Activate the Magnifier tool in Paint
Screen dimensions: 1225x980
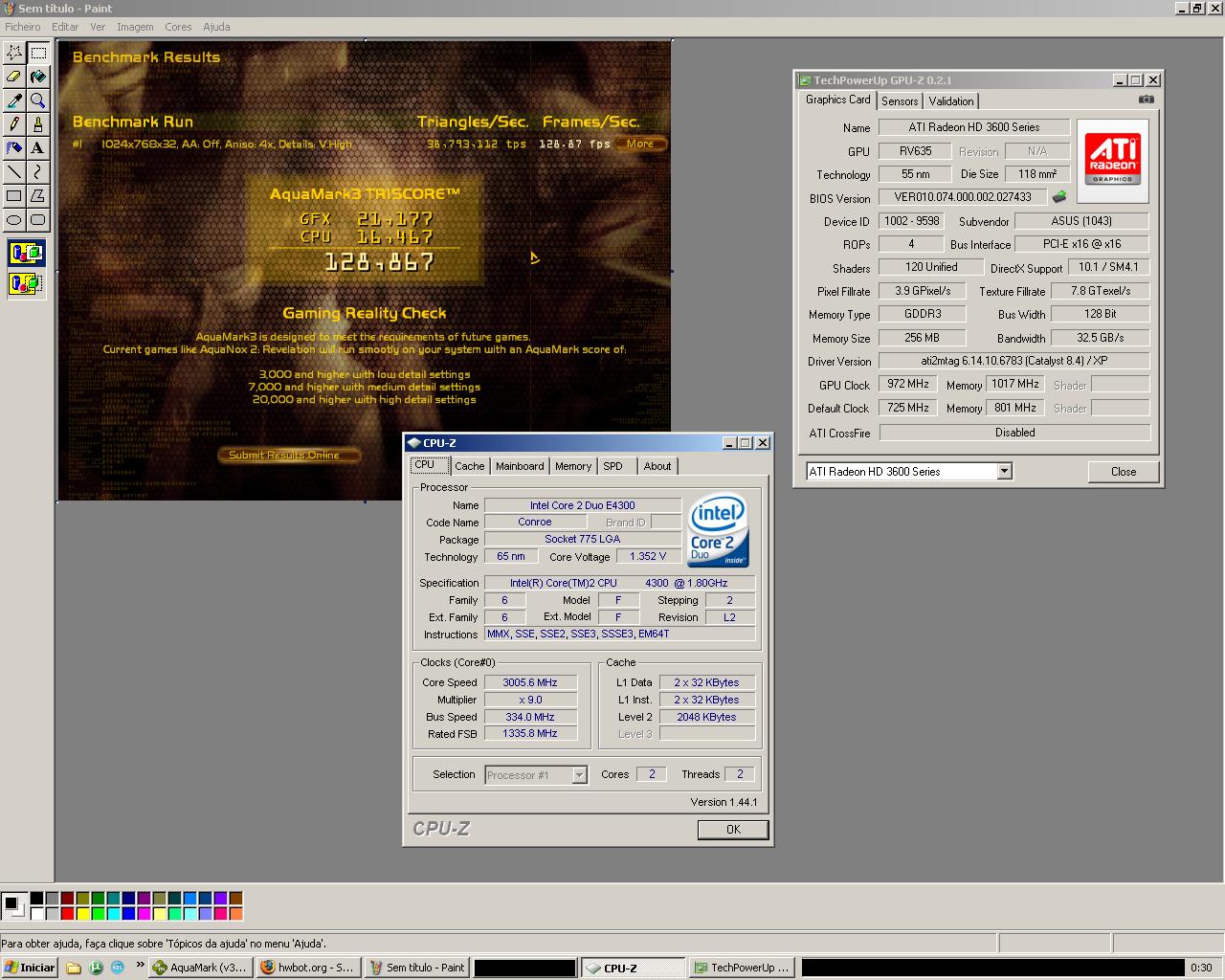pyautogui.click(x=38, y=100)
